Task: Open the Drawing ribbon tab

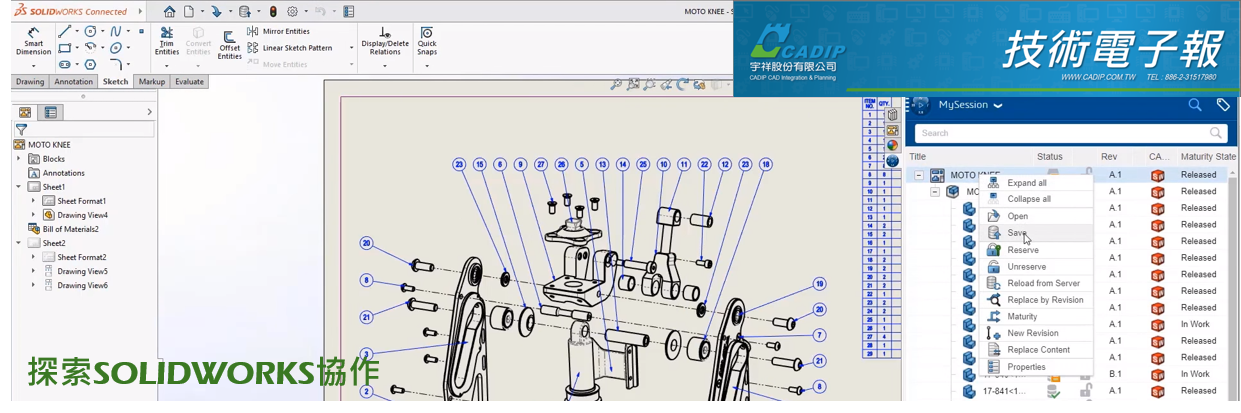Action: pos(30,82)
